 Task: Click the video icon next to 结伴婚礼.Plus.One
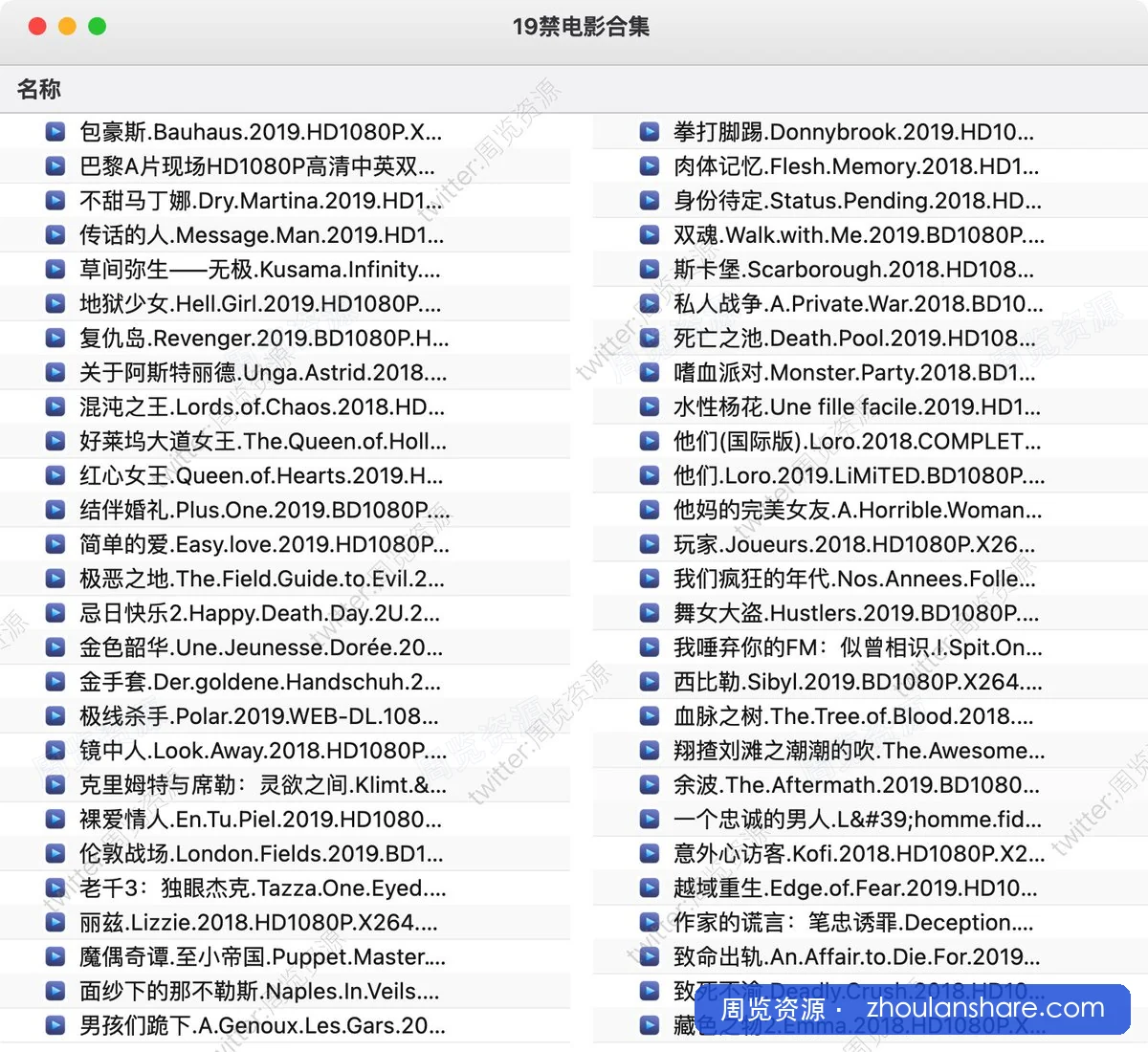tap(55, 511)
